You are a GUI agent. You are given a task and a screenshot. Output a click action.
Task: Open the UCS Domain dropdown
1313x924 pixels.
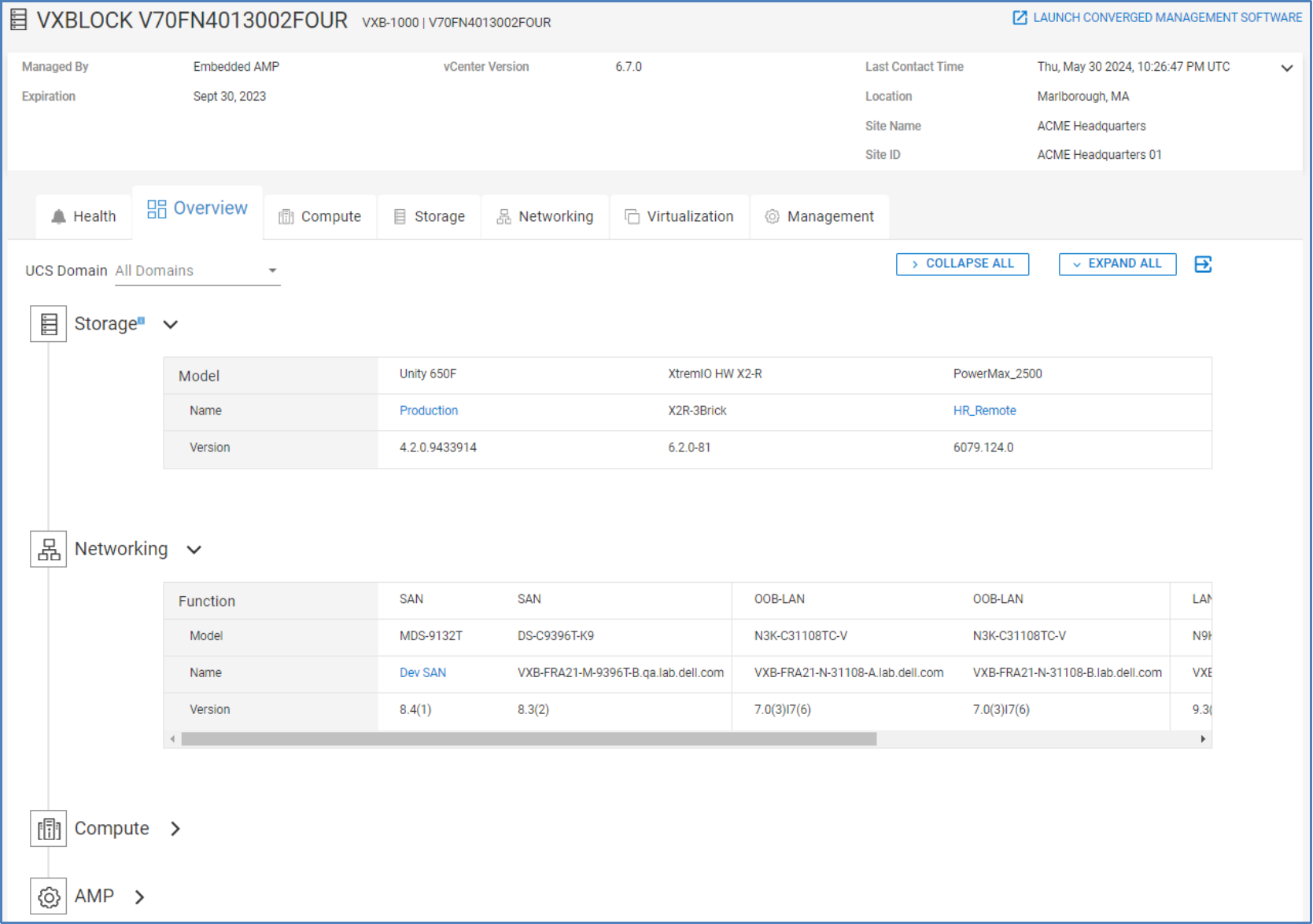[x=197, y=271]
